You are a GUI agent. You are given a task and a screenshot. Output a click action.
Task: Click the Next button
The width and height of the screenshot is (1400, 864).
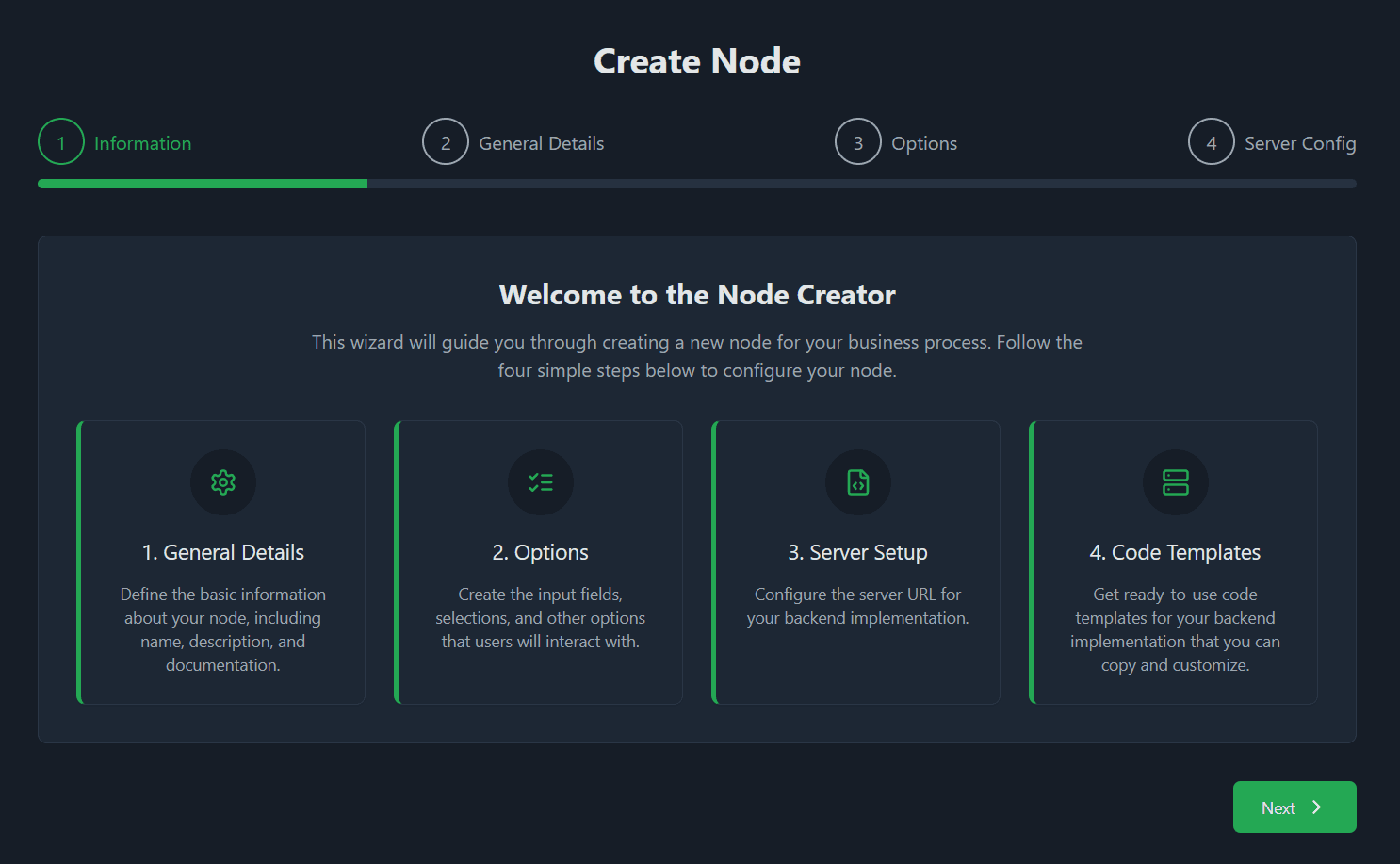(1294, 807)
